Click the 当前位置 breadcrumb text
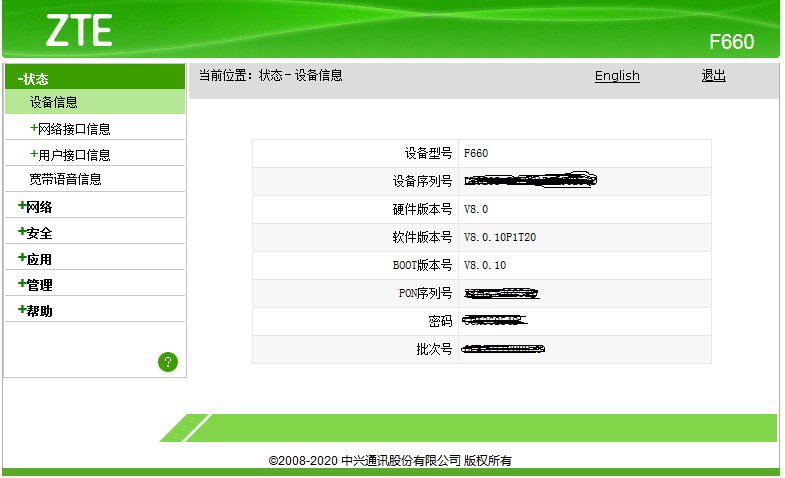This screenshot has width=785, height=478. pos(271,76)
